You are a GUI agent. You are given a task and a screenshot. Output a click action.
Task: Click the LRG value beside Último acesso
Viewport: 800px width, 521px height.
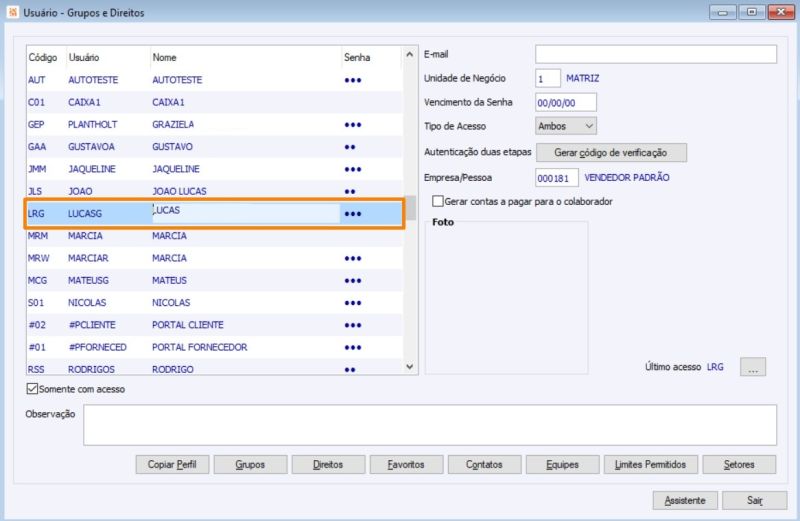[715, 367]
